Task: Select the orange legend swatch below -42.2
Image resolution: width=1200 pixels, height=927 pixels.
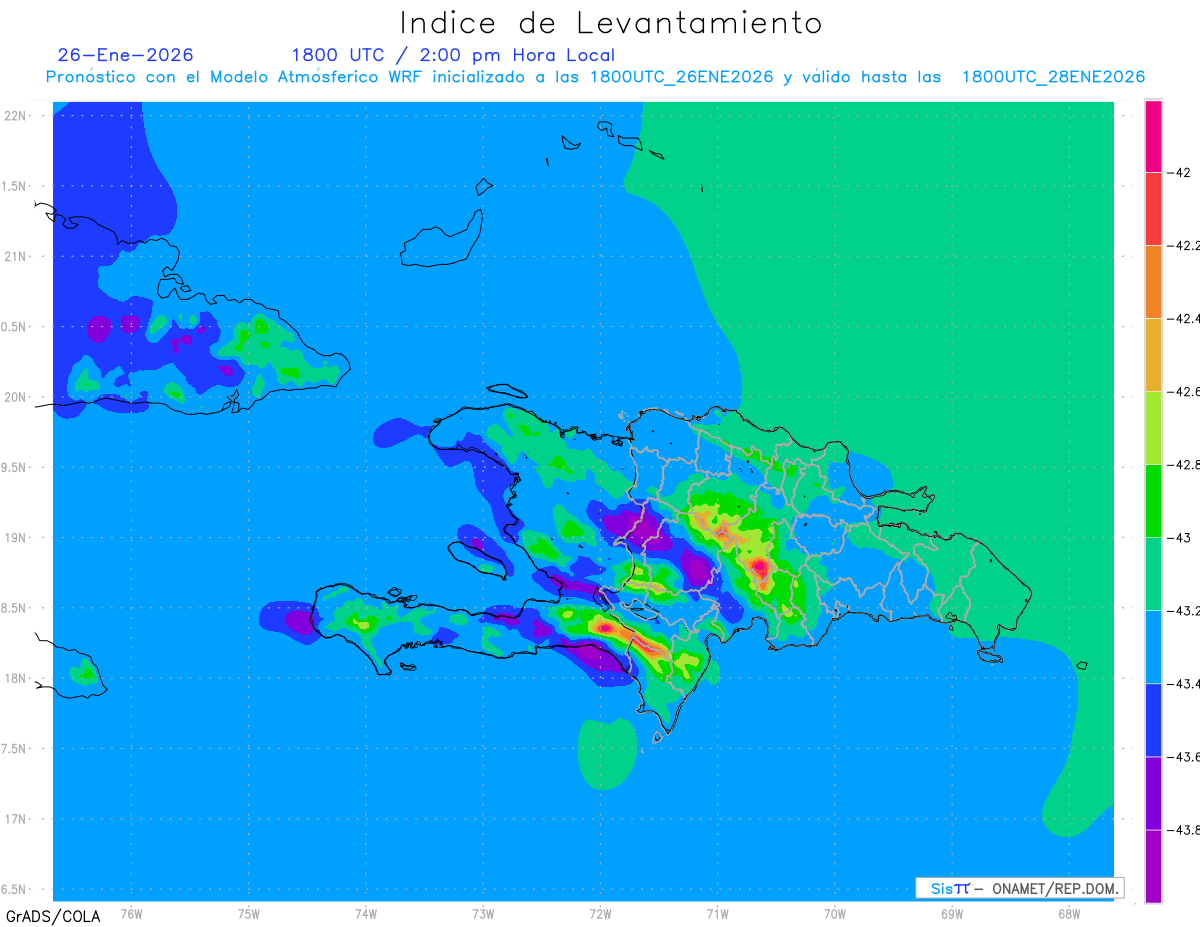Action: coord(1153,282)
